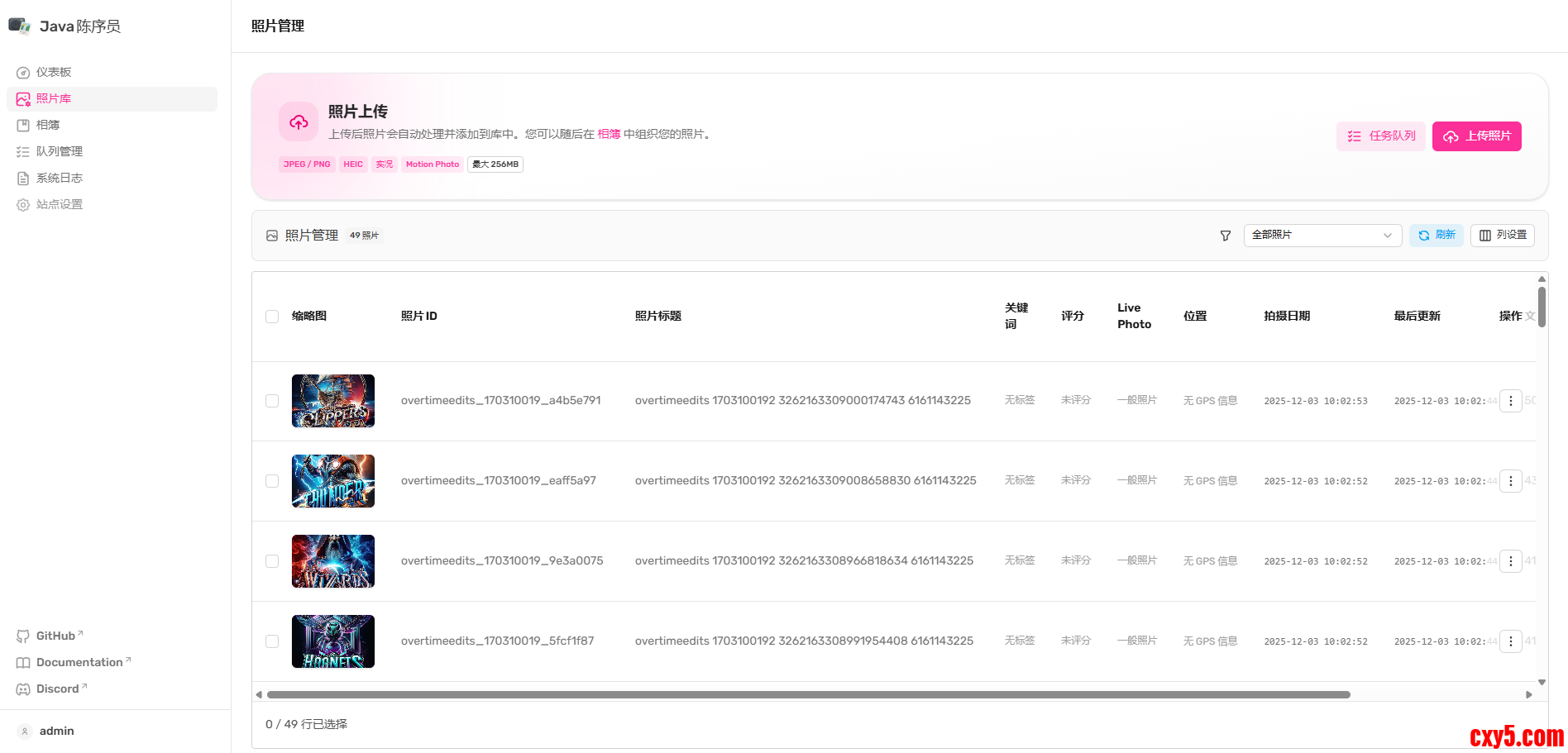
Task: Click the 上传照片 button
Action: [1476, 136]
